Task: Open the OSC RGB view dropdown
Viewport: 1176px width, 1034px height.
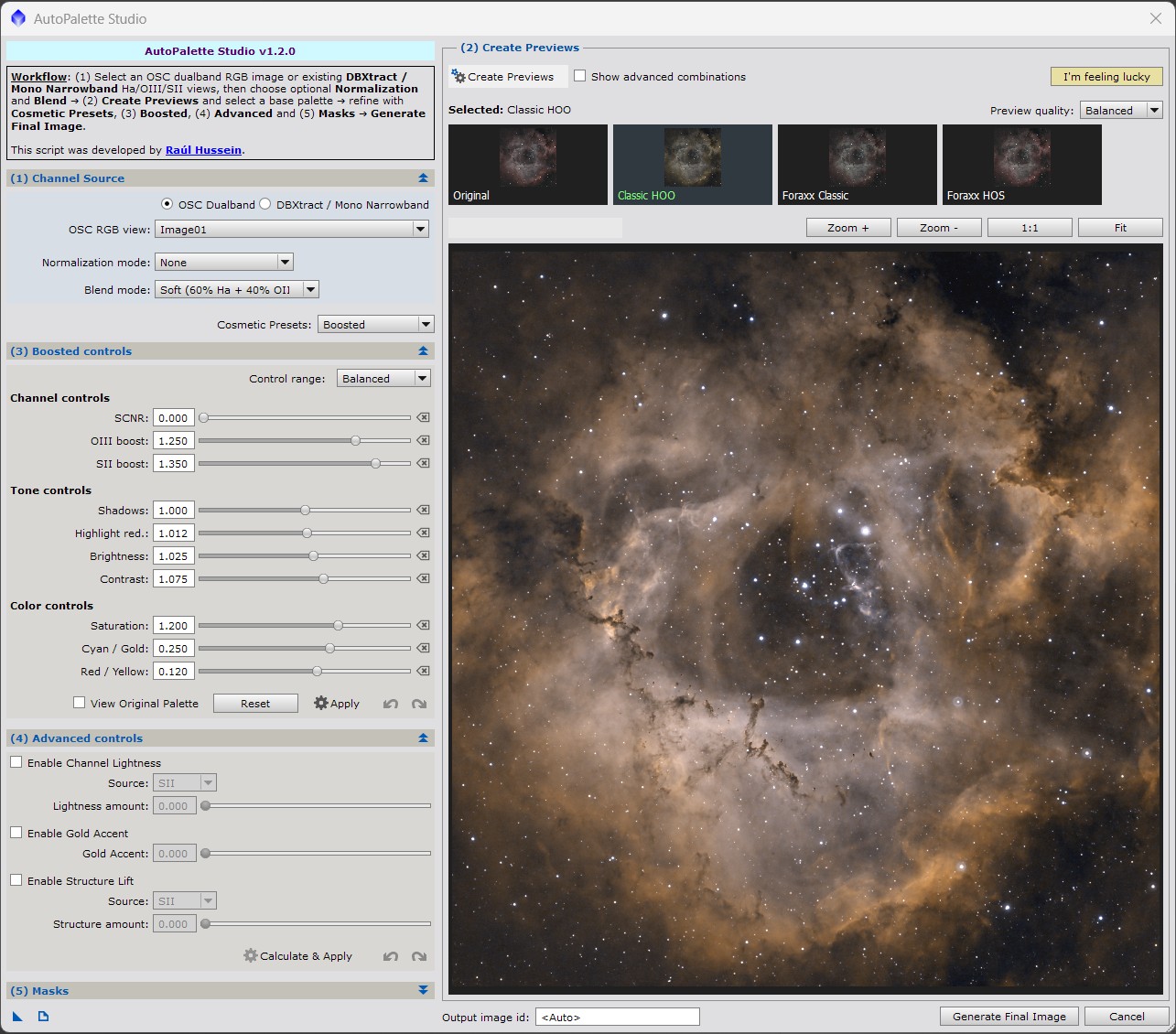Action: point(292,229)
